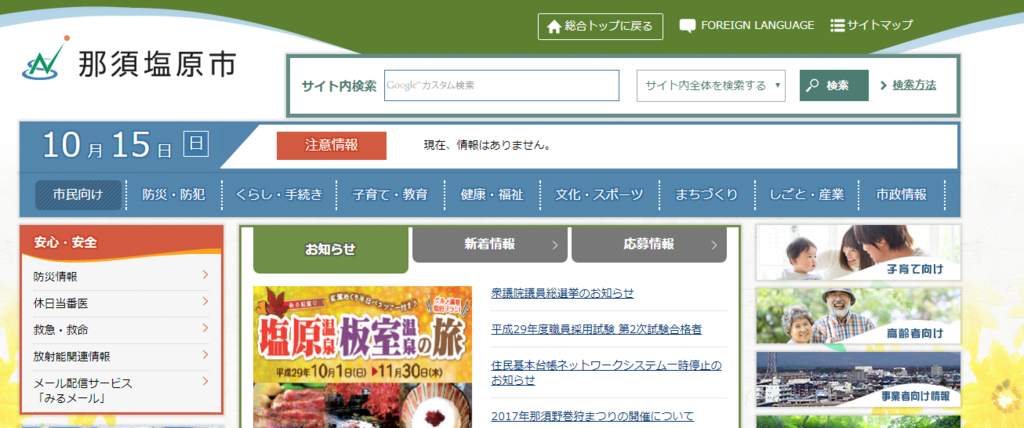Click the 安心・安全 panel header
Image resolution: width=1024 pixels, height=428 pixels.
pos(121,242)
